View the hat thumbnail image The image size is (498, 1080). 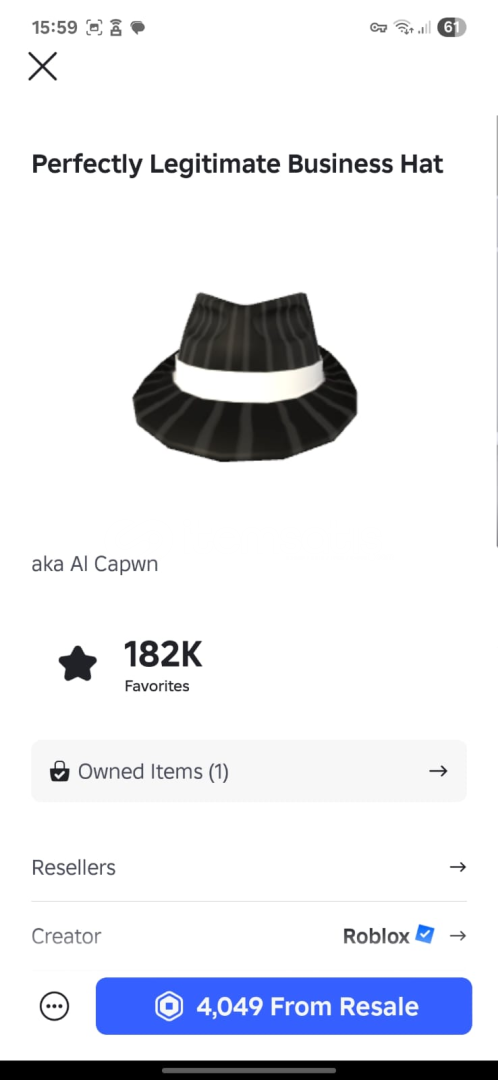coord(245,376)
